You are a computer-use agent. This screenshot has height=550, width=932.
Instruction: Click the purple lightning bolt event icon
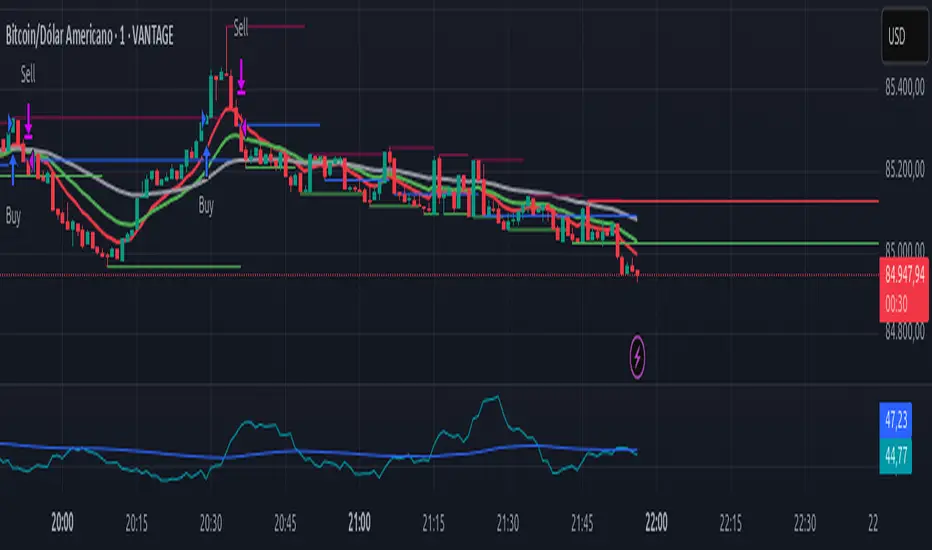[637, 357]
